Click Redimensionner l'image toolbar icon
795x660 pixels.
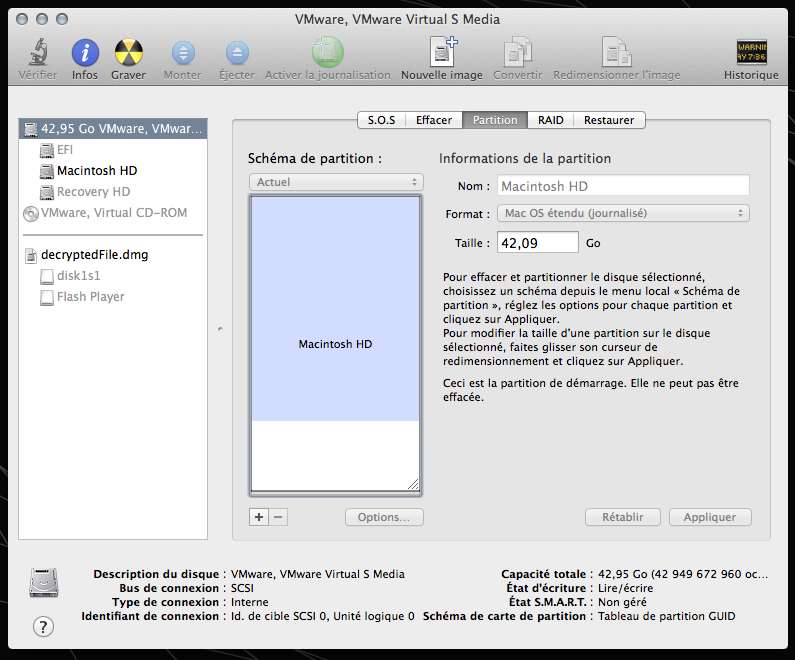[617, 52]
